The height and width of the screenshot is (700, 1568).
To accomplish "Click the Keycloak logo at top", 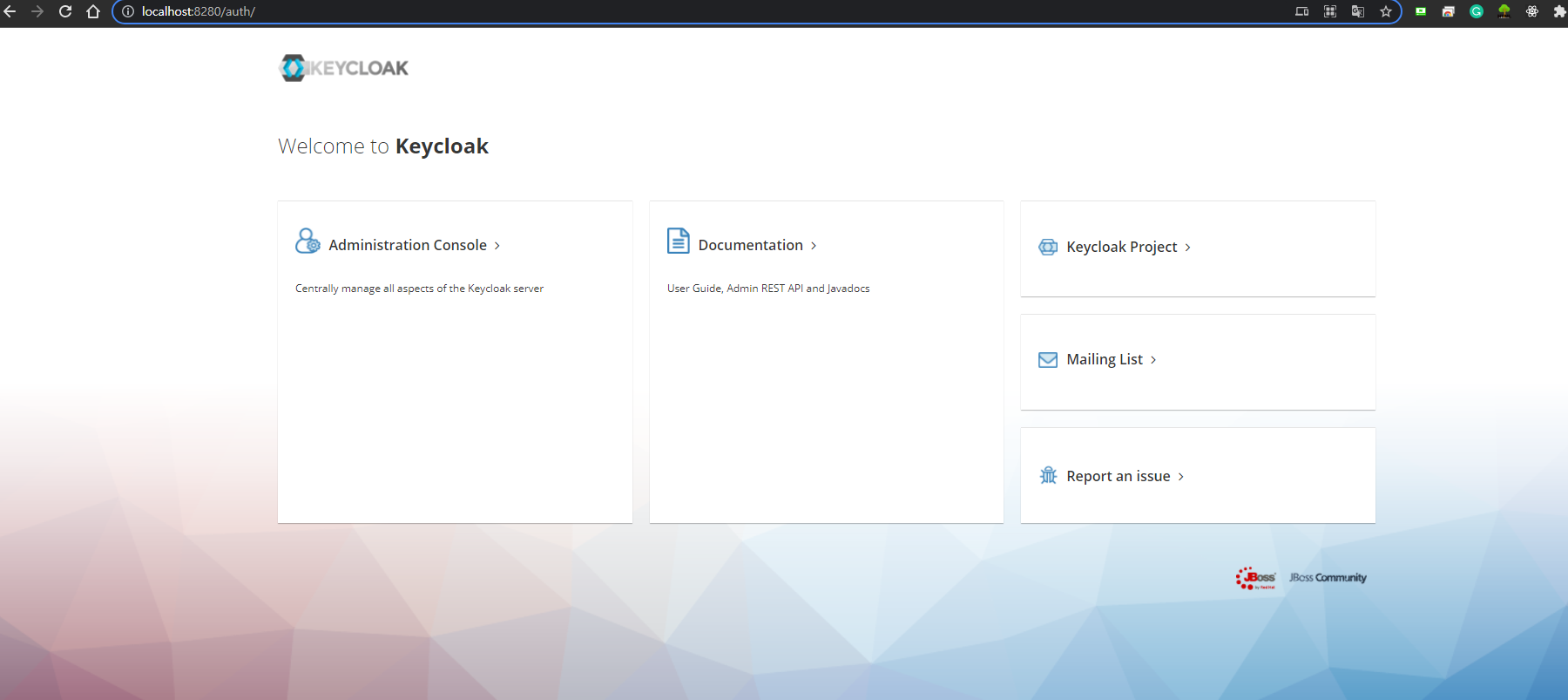I will [344, 68].
